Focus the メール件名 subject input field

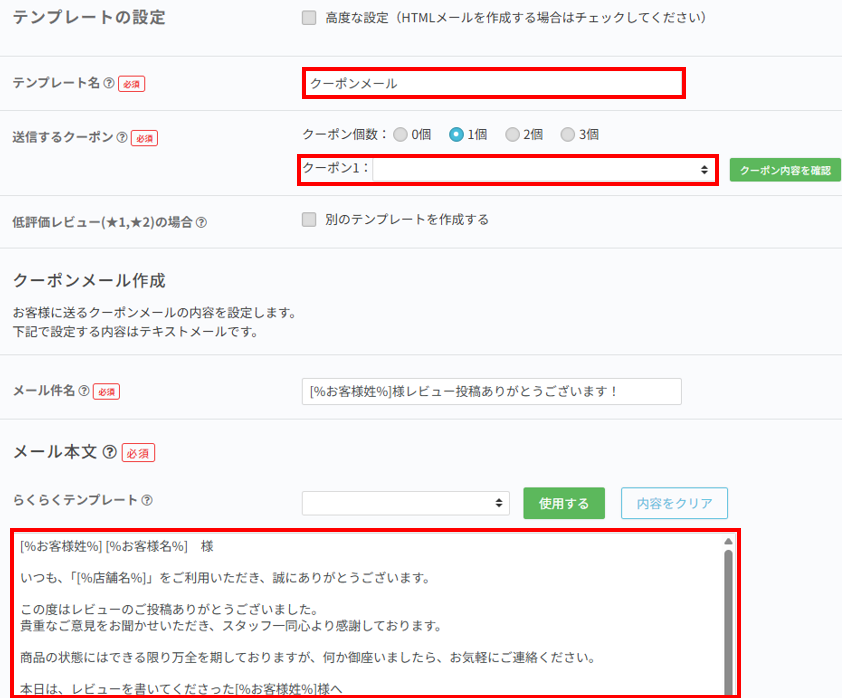point(490,391)
